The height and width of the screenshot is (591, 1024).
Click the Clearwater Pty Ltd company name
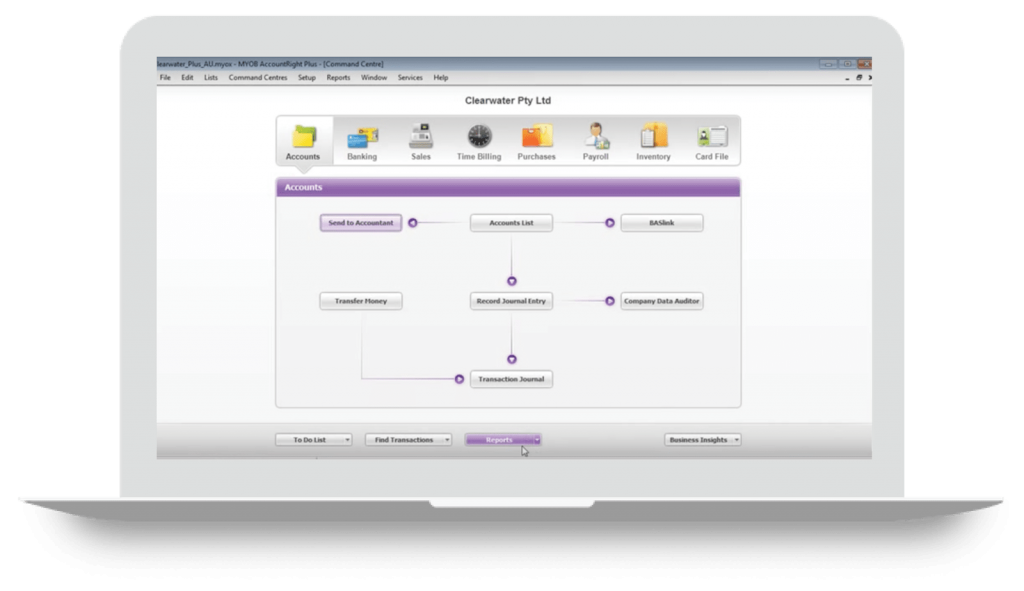click(x=508, y=101)
